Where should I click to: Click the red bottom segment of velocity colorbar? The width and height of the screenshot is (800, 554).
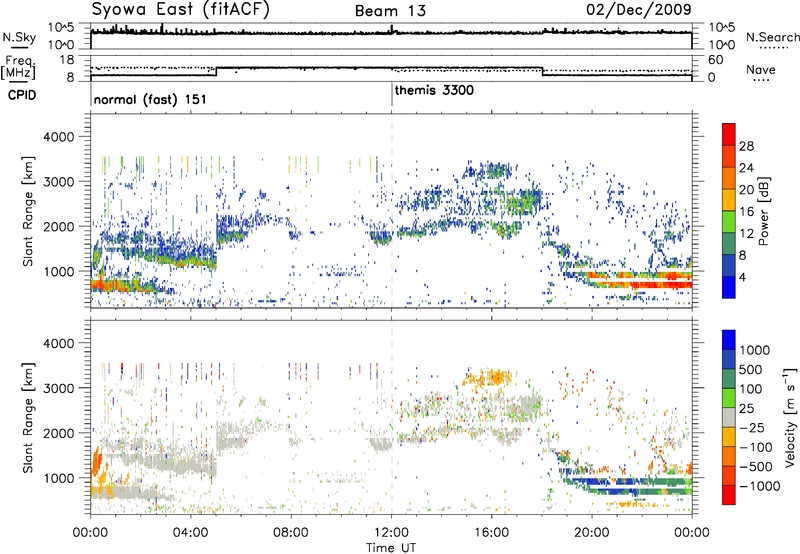(x=729, y=495)
